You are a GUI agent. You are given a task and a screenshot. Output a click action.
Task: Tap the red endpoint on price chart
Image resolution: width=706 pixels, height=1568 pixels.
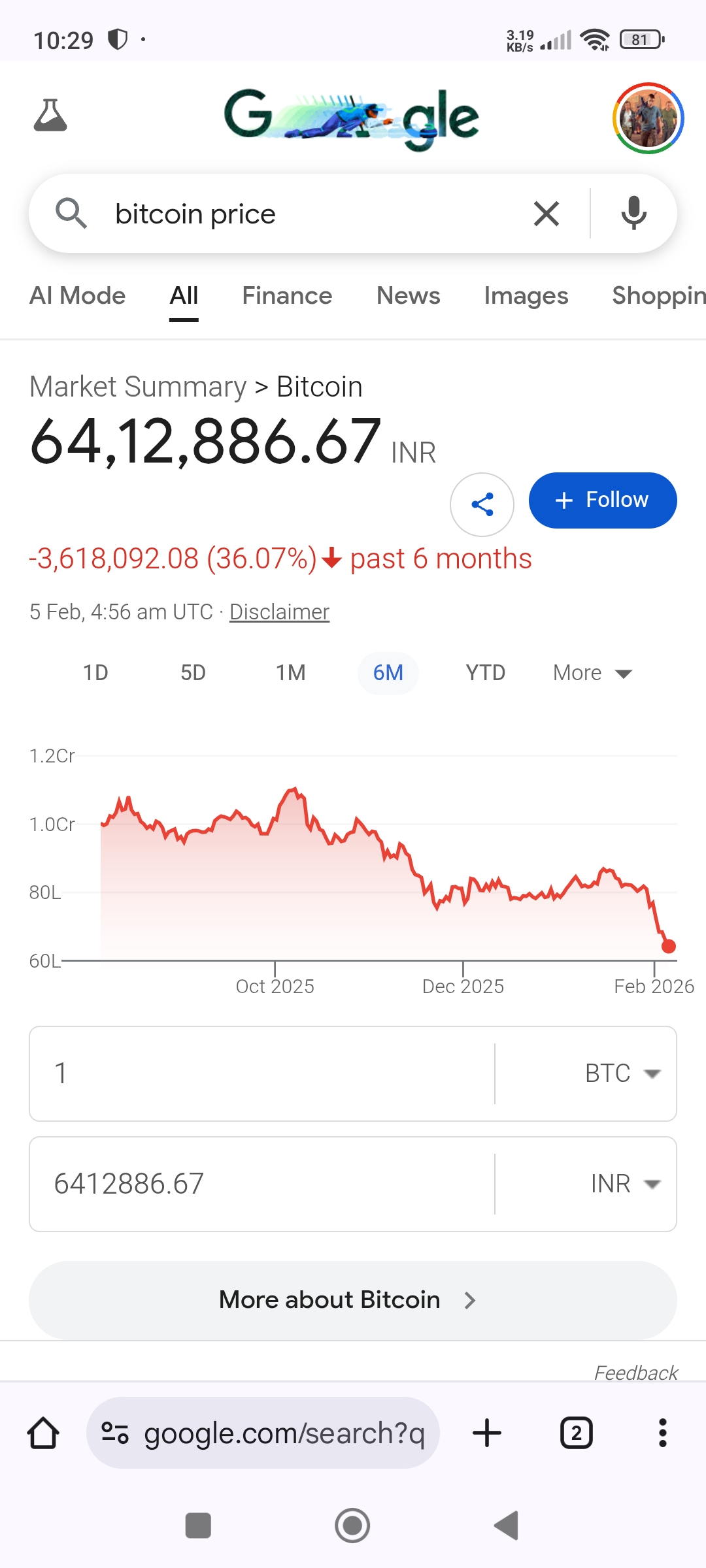[668, 946]
